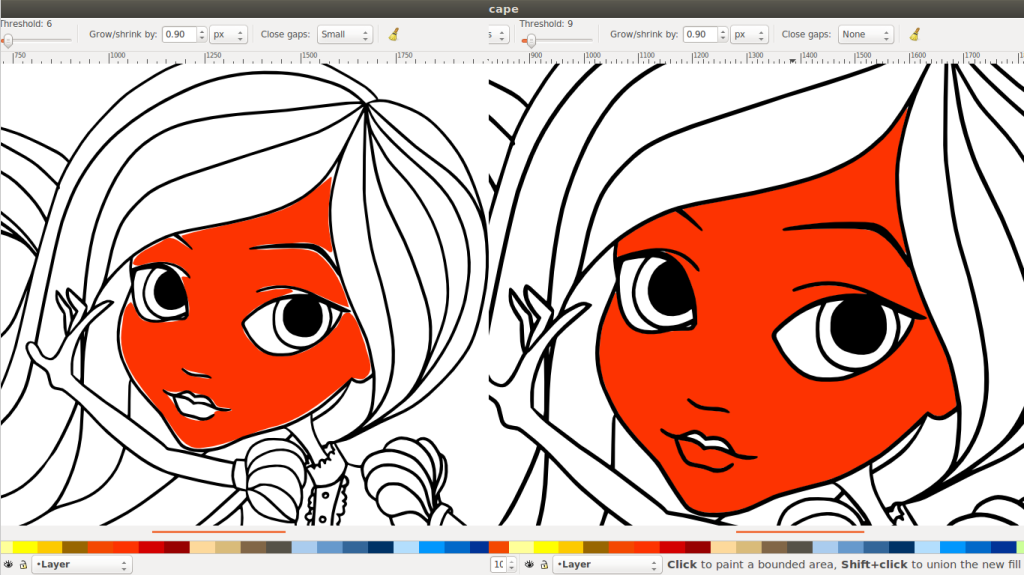Click the opacity spinner arrows beside the Threshold 9 window's eye icon
1024x575 pixels.
[x=511, y=565]
